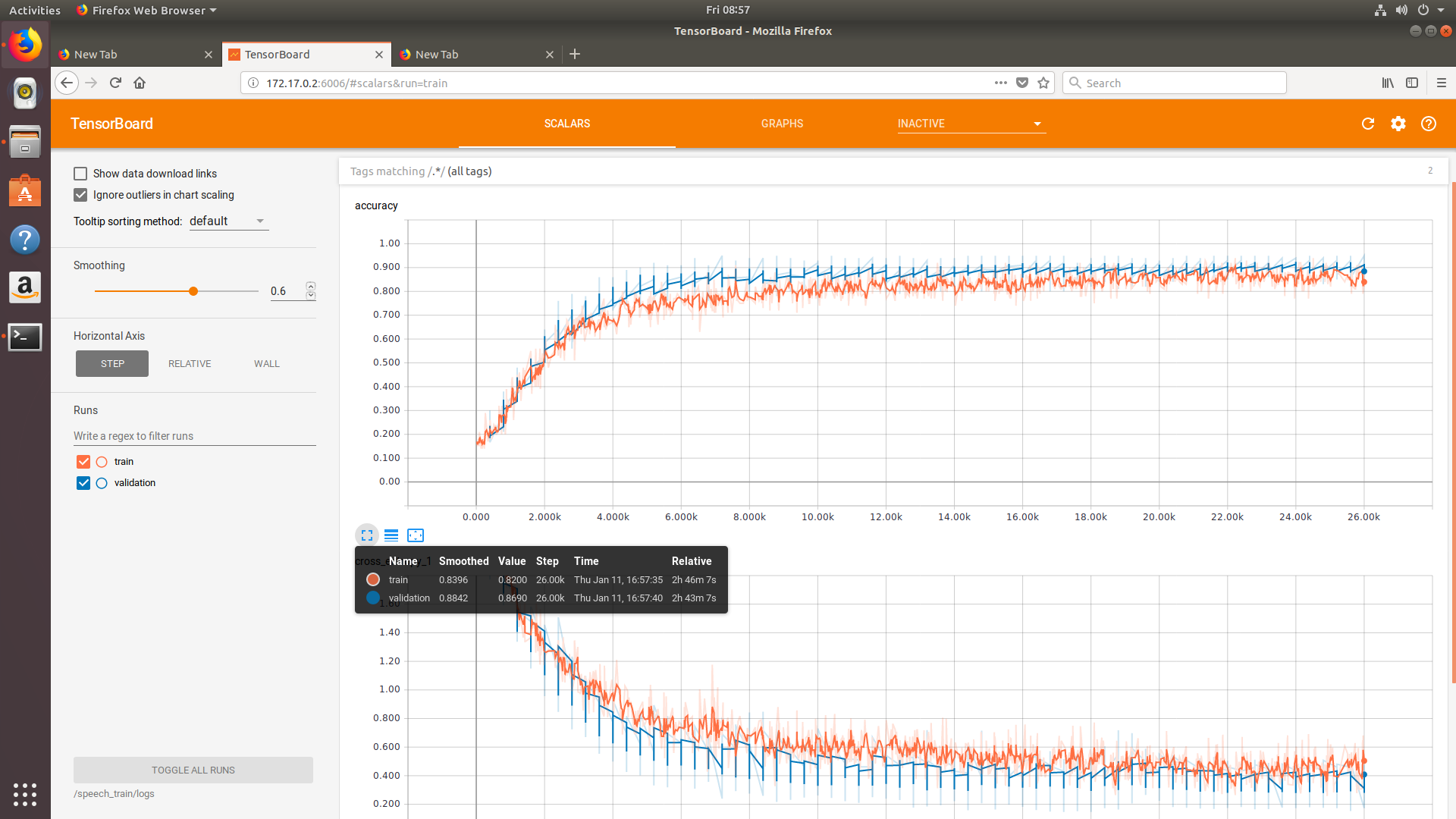Viewport: 1456px width, 819px height.
Task: Show site information icon in address bar
Action: (253, 83)
